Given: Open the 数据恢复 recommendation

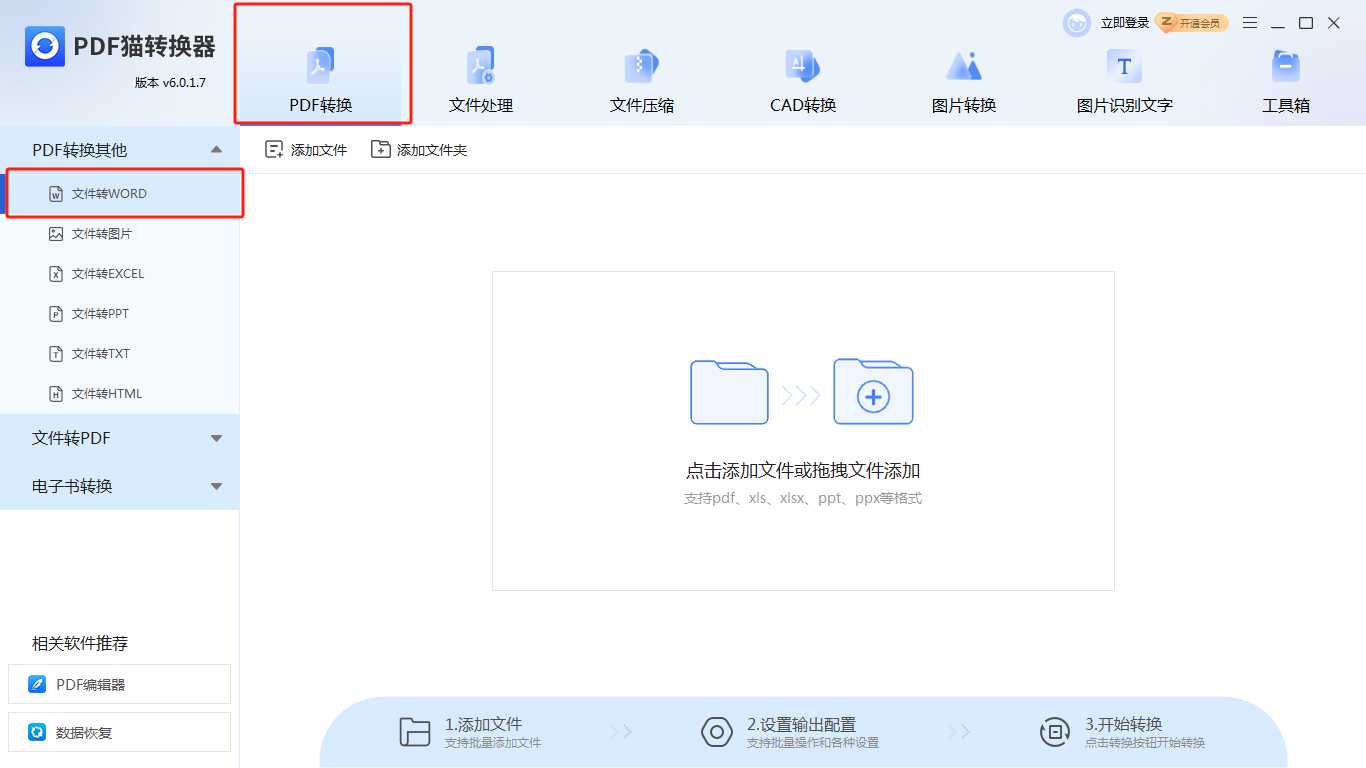Looking at the screenshot, I should click(119, 732).
